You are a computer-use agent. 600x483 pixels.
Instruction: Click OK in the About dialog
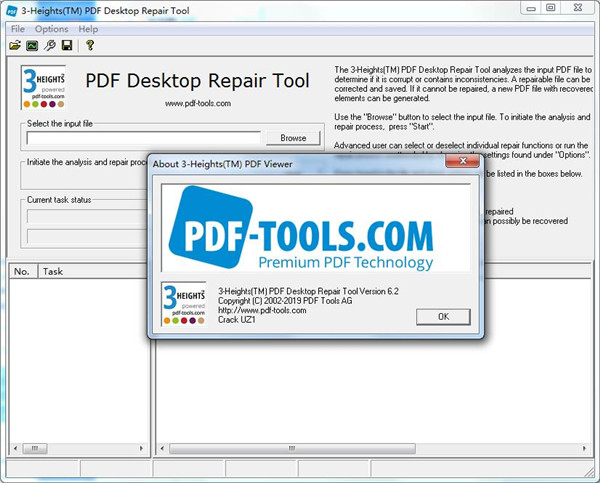coord(443,317)
